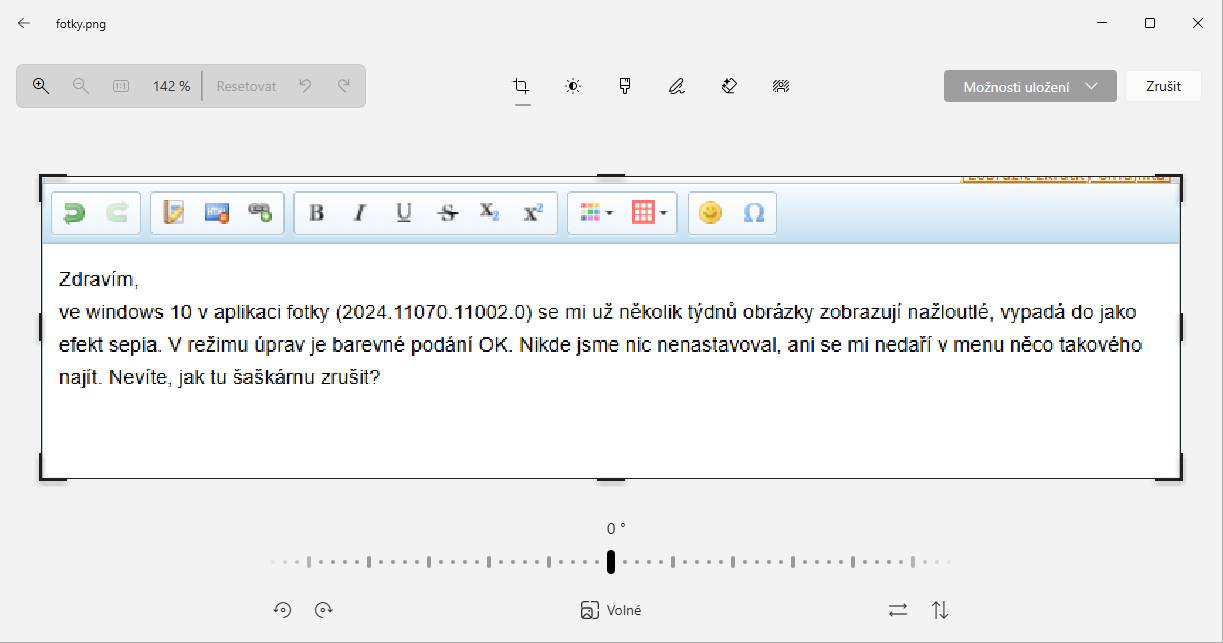The height and width of the screenshot is (643, 1223).
Task: Click the green undo arrow in the image
Action: click(74, 212)
